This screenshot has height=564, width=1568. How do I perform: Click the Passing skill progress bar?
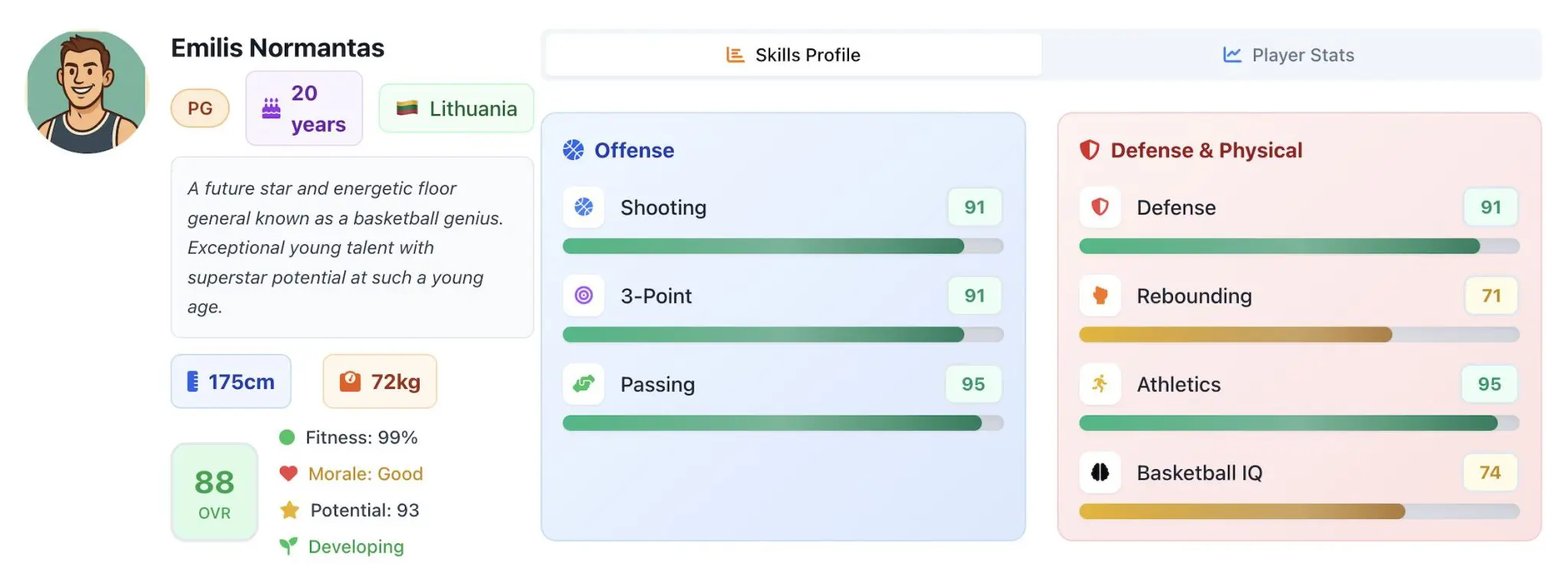(x=782, y=423)
